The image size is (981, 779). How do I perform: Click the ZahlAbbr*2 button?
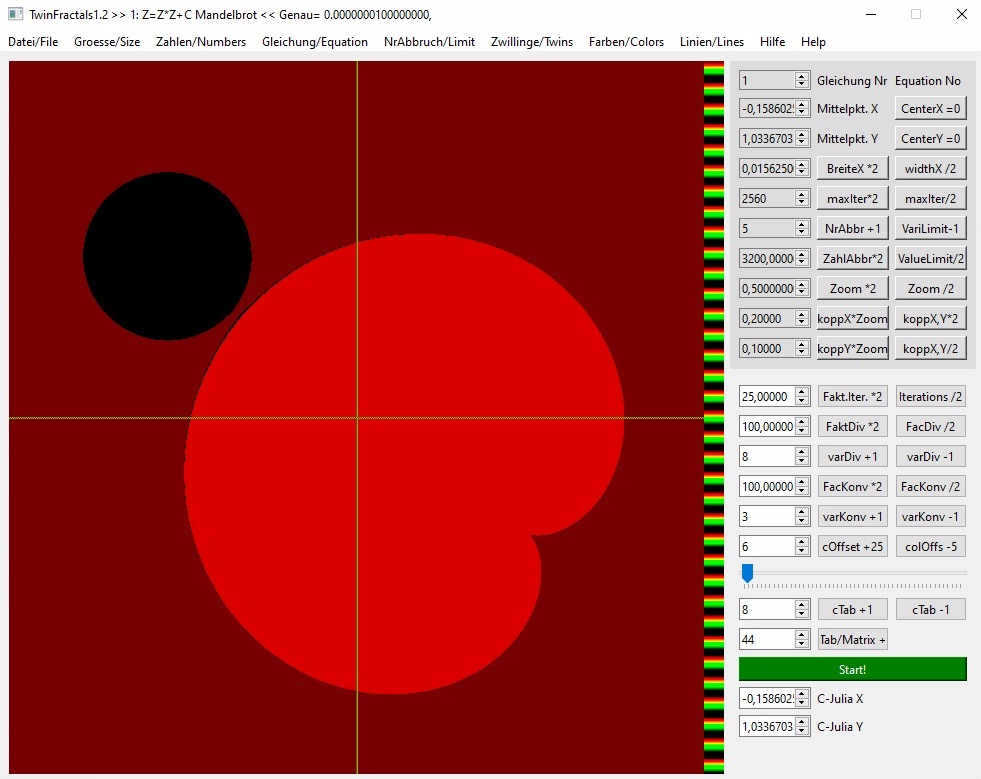852,259
